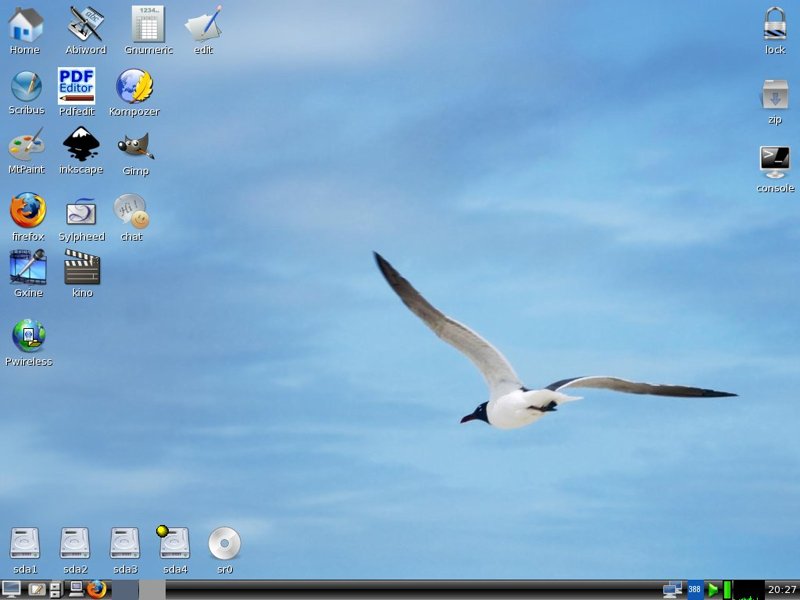The height and width of the screenshot is (600, 800).
Task: Launch the Inkscape vector editor
Action: pos(81,145)
